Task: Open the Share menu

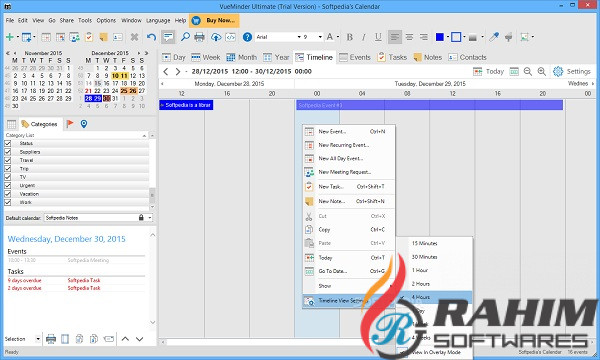Action: (67, 20)
